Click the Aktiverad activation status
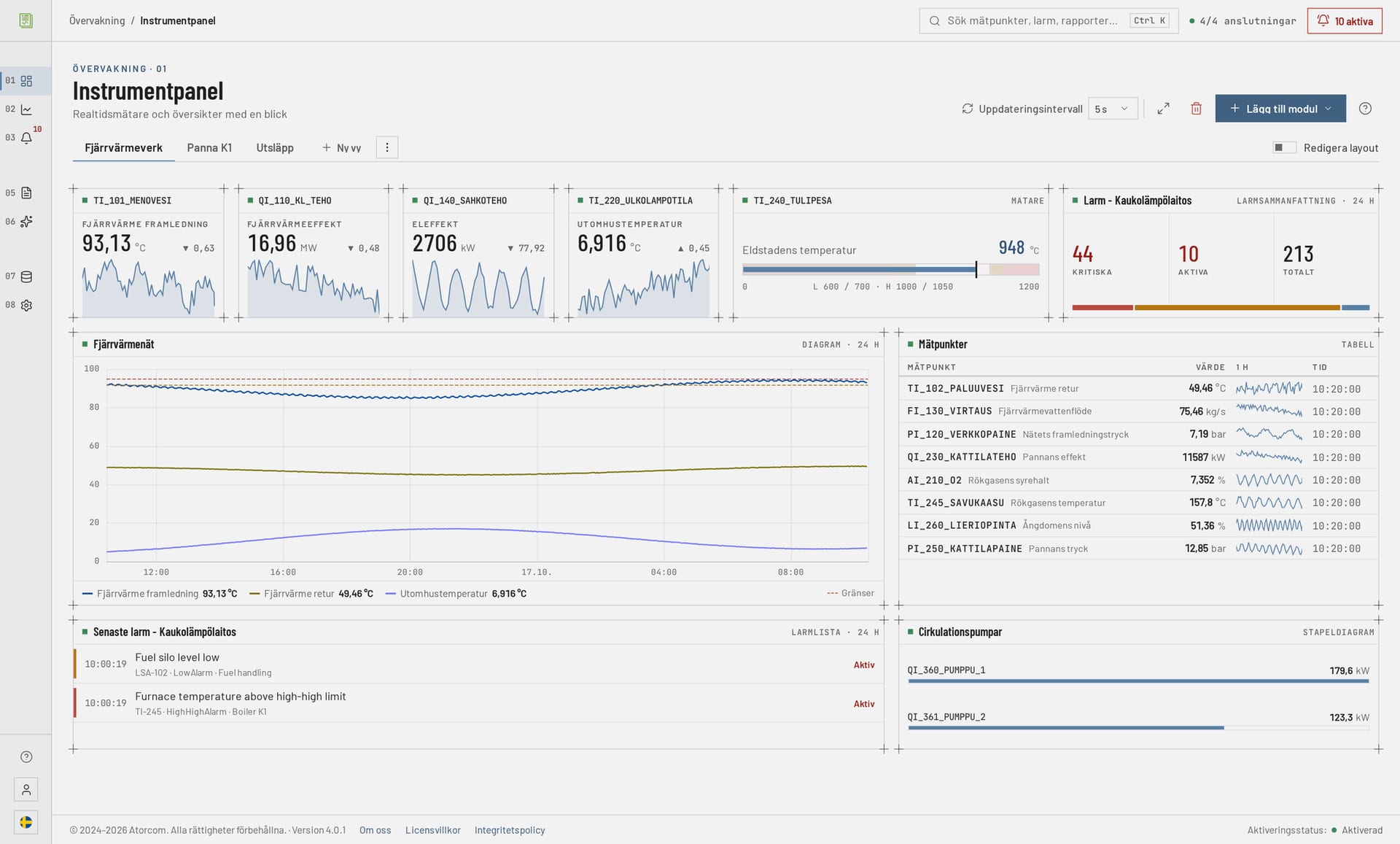The height and width of the screenshot is (844, 1400). 1357,830
